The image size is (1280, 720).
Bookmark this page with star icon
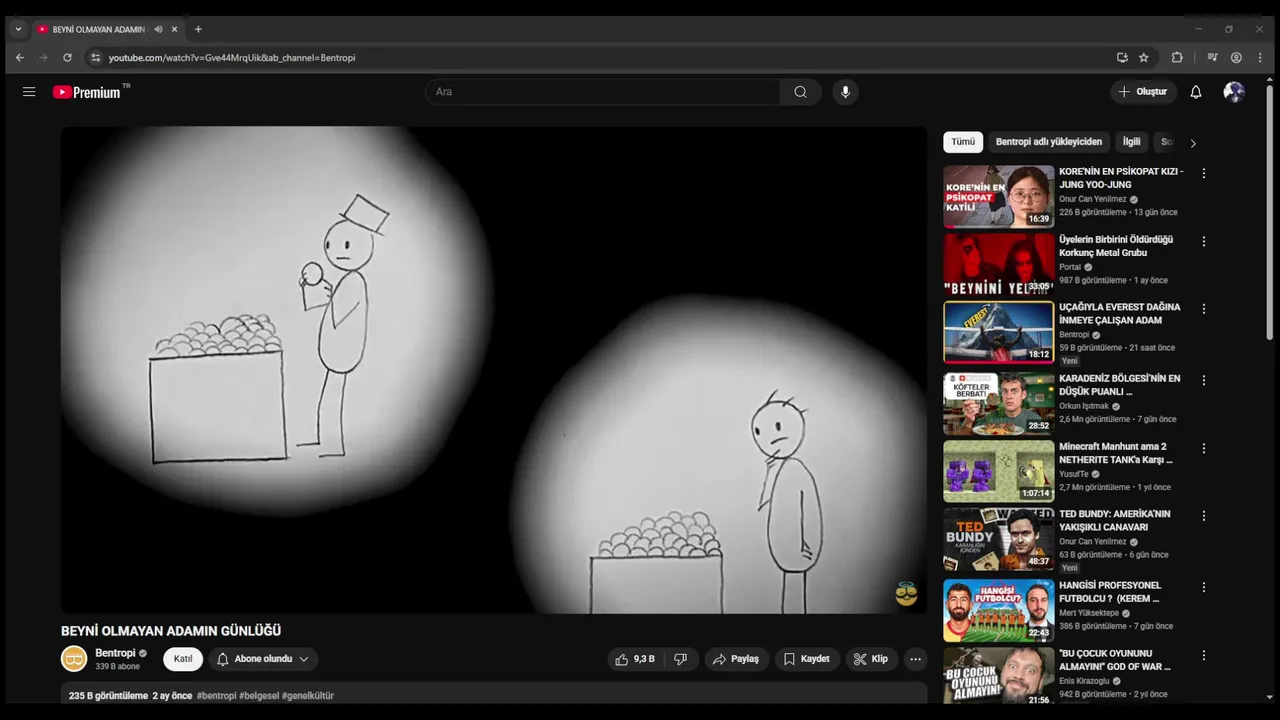coord(1144,58)
